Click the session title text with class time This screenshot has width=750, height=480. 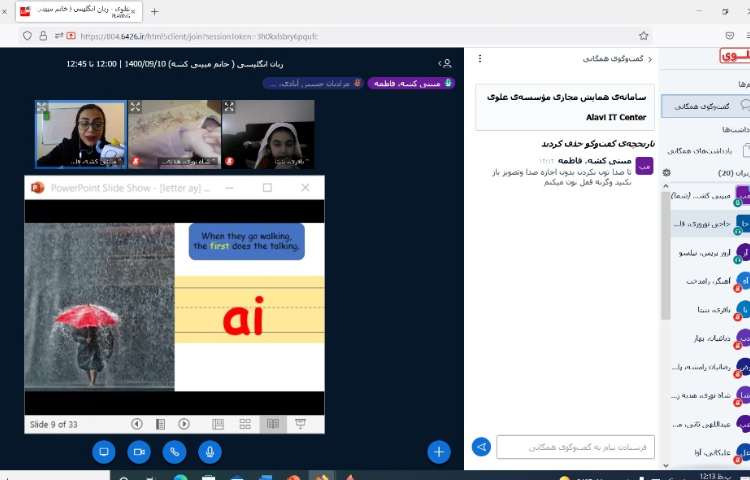coord(175,64)
